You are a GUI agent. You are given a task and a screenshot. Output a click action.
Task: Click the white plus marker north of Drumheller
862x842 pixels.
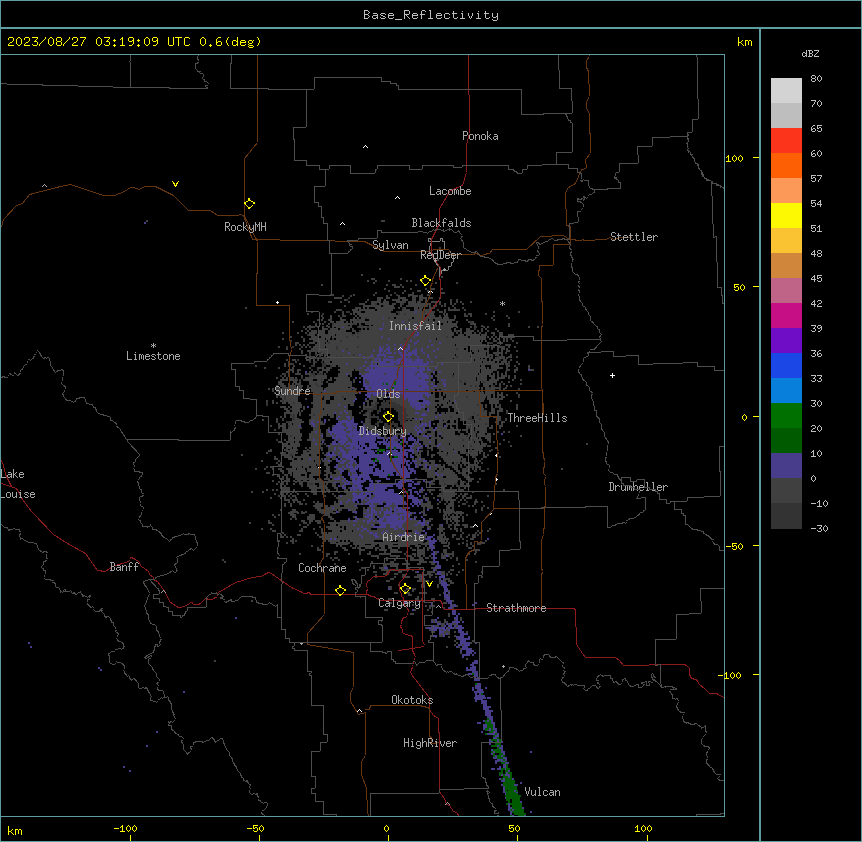[x=612, y=375]
